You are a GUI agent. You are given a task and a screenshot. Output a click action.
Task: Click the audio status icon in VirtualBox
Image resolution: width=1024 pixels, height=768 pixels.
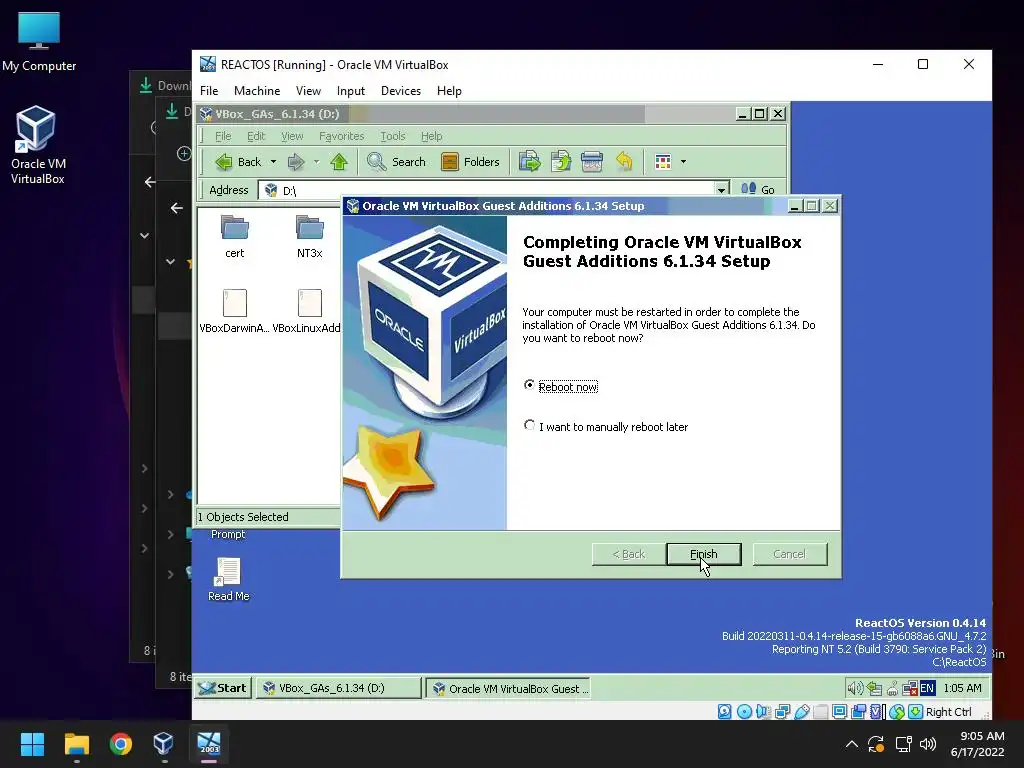click(762, 711)
